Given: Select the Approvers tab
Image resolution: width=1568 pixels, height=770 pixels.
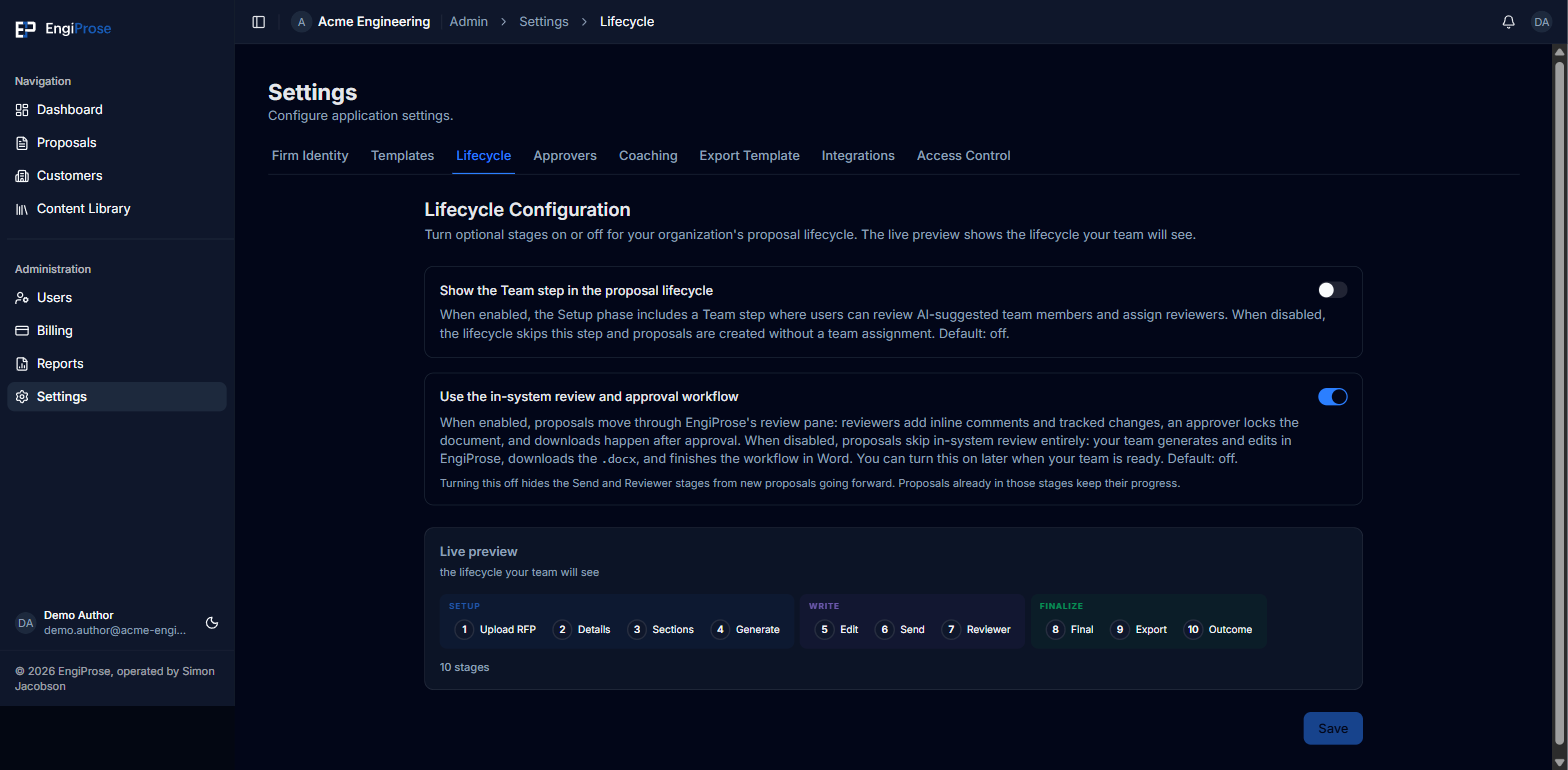Looking at the screenshot, I should coord(565,156).
